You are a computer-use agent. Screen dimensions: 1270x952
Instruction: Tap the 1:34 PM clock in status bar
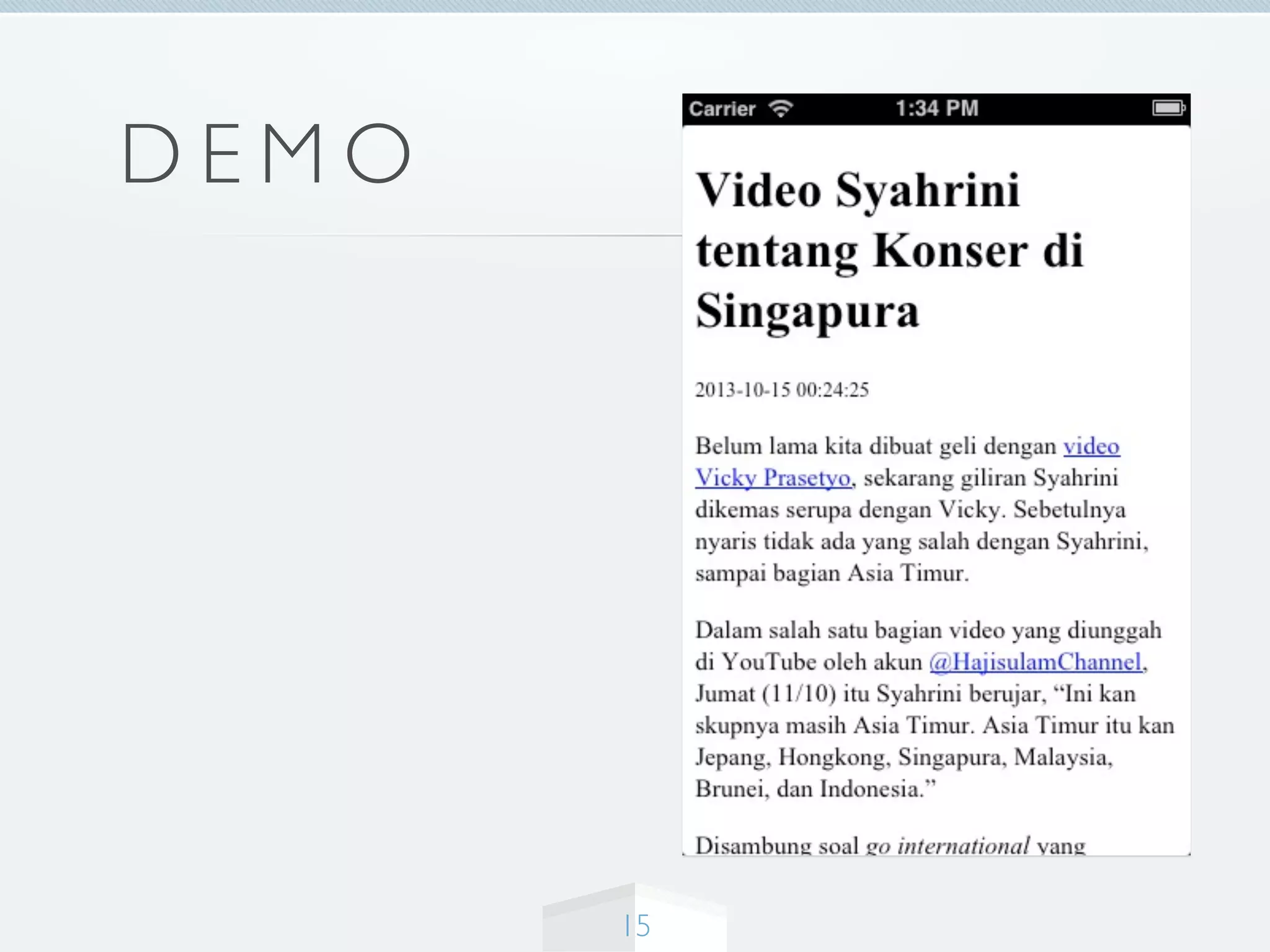pyautogui.click(x=936, y=108)
